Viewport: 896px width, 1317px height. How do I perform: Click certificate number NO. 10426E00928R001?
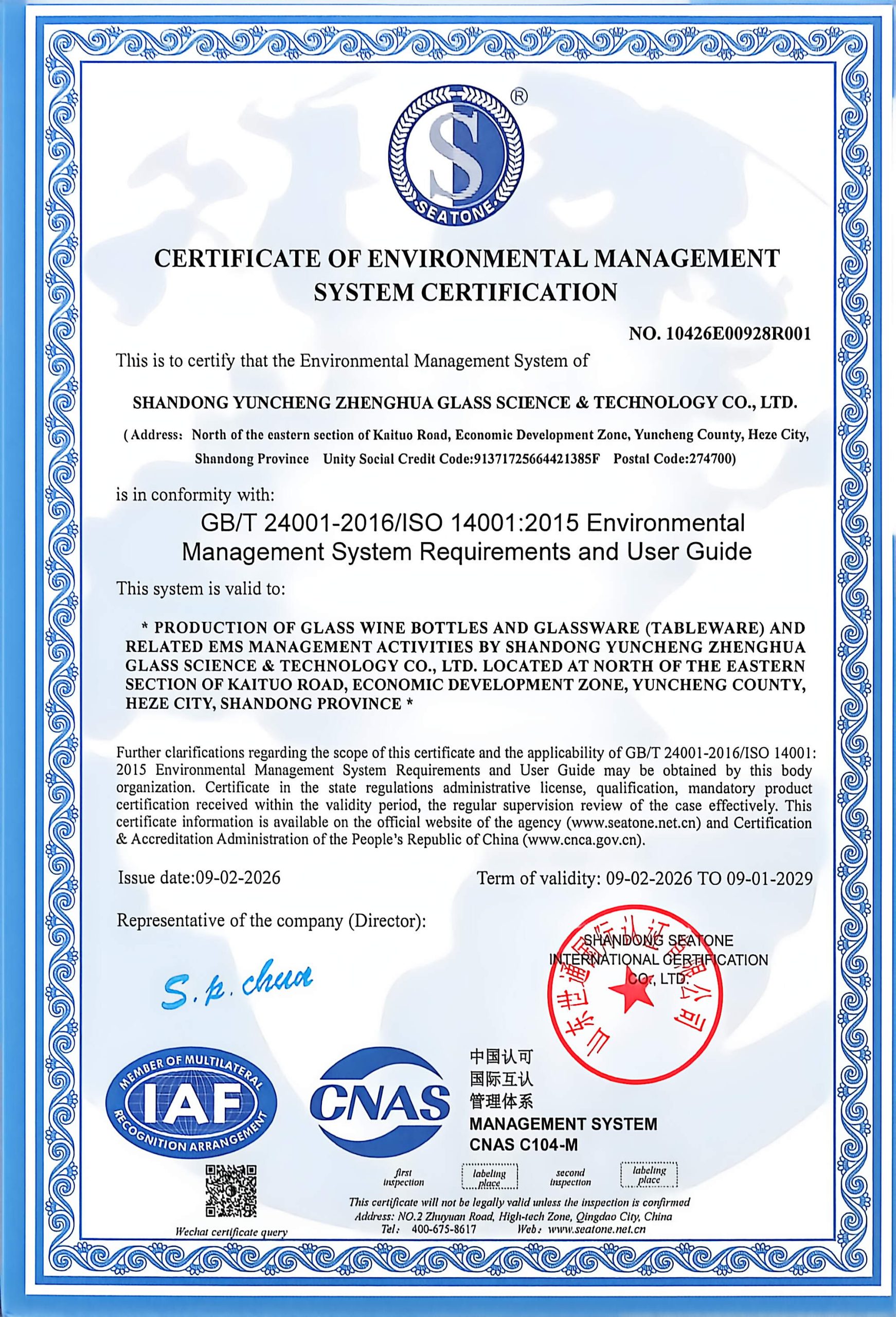coord(720,334)
